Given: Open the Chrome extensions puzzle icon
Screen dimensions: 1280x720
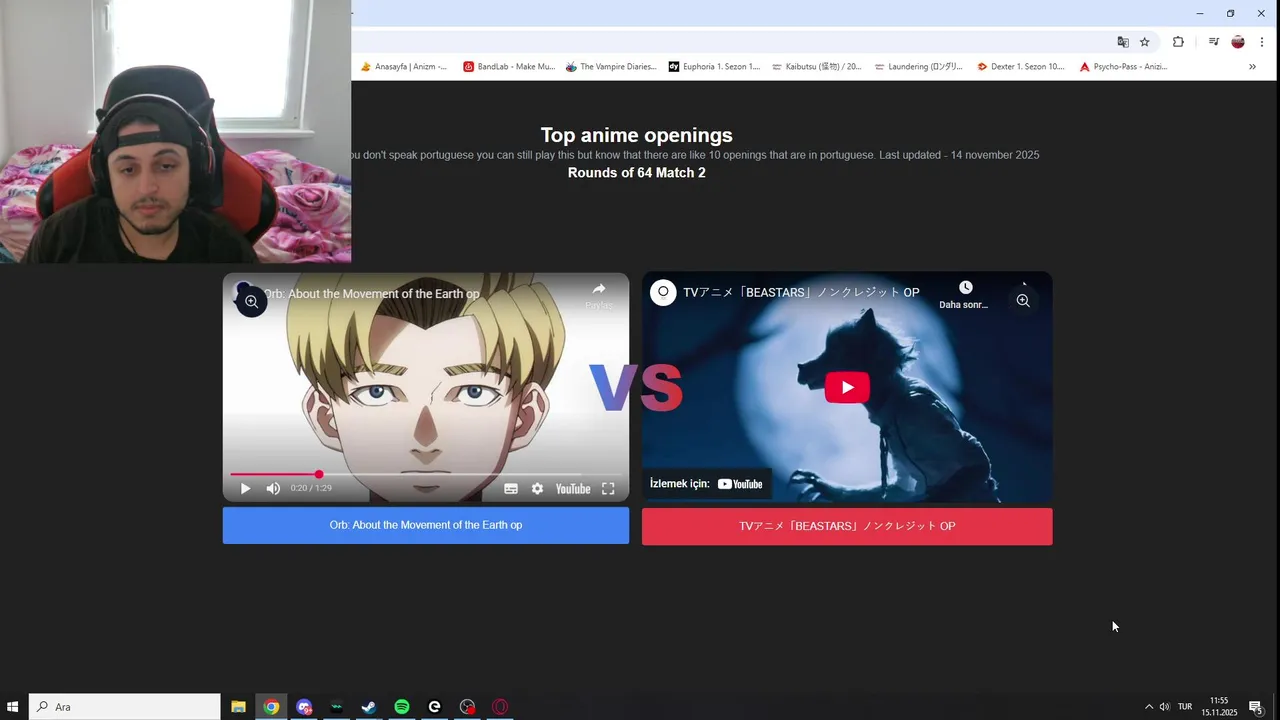Looking at the screenshot, I should point(1178,42).
